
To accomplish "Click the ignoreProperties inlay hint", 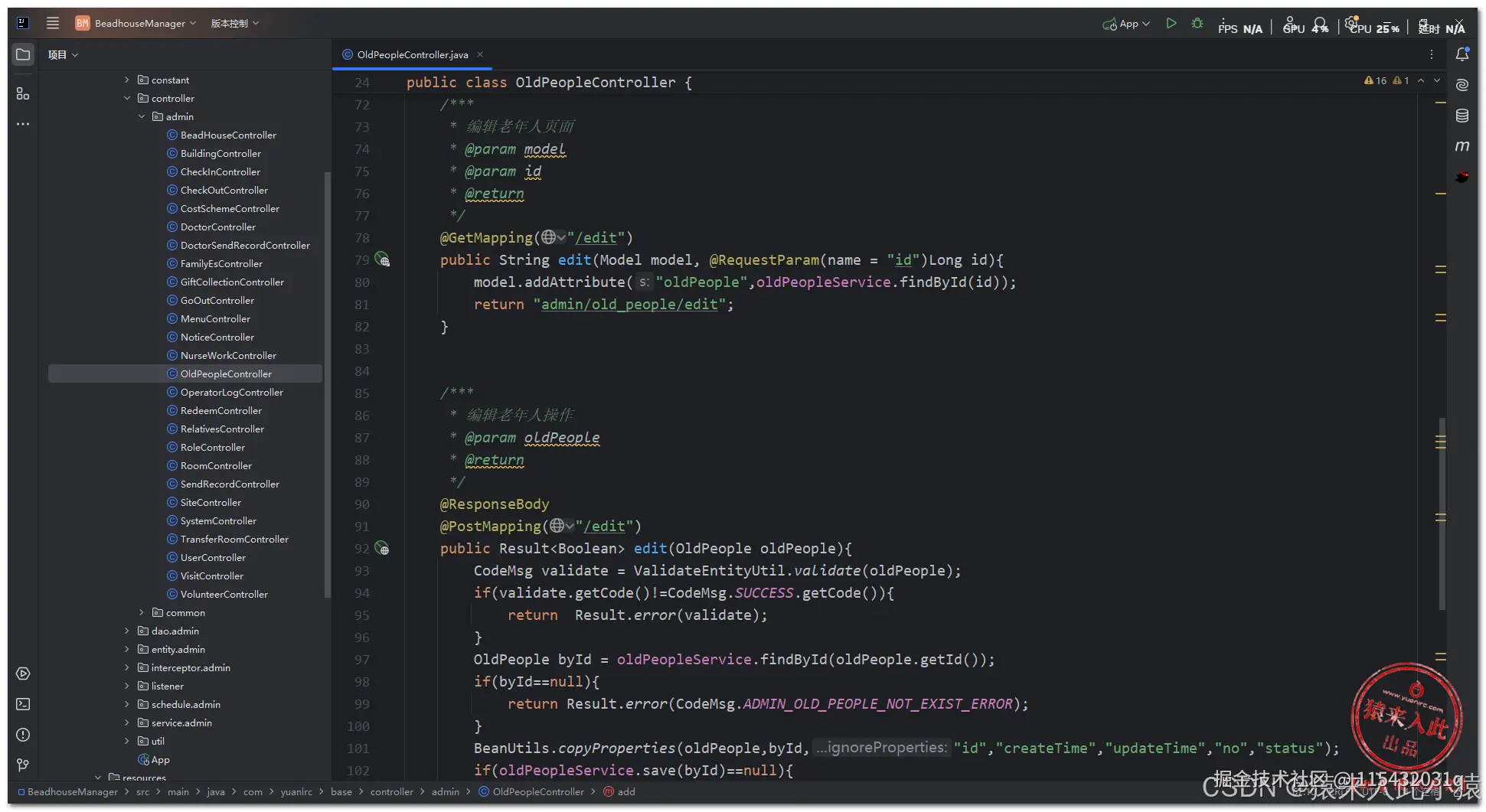I will [880, 748].
